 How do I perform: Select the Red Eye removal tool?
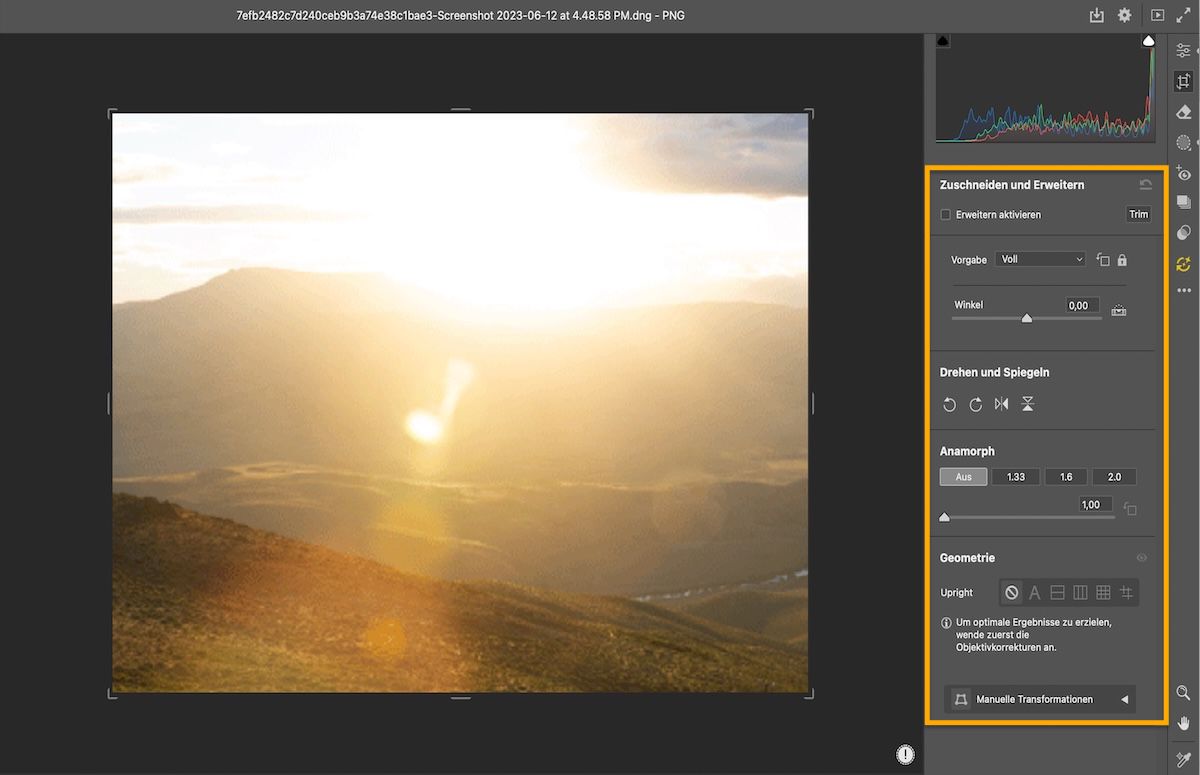coord(1183,173)
